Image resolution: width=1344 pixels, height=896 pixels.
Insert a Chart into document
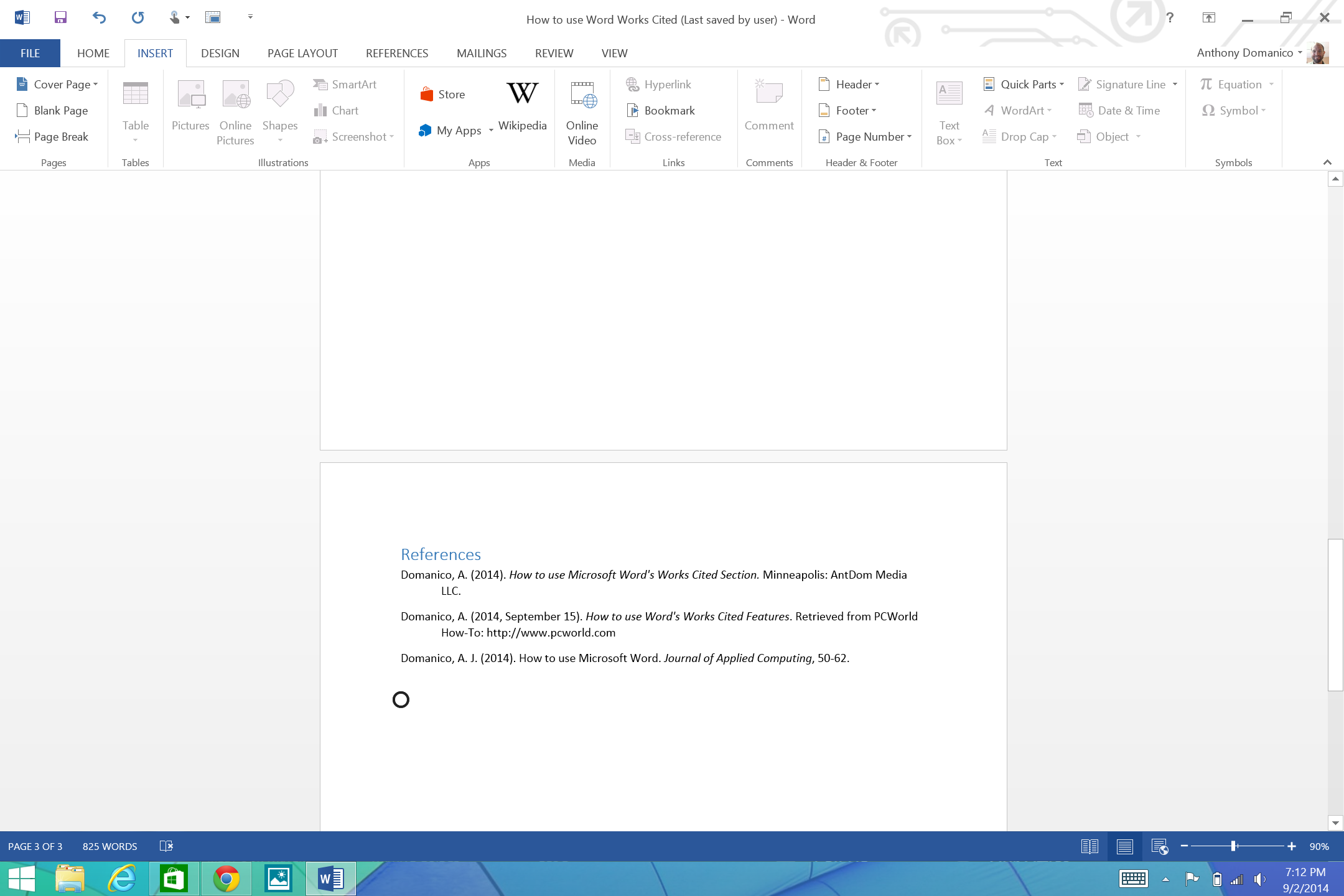[345, 110]
